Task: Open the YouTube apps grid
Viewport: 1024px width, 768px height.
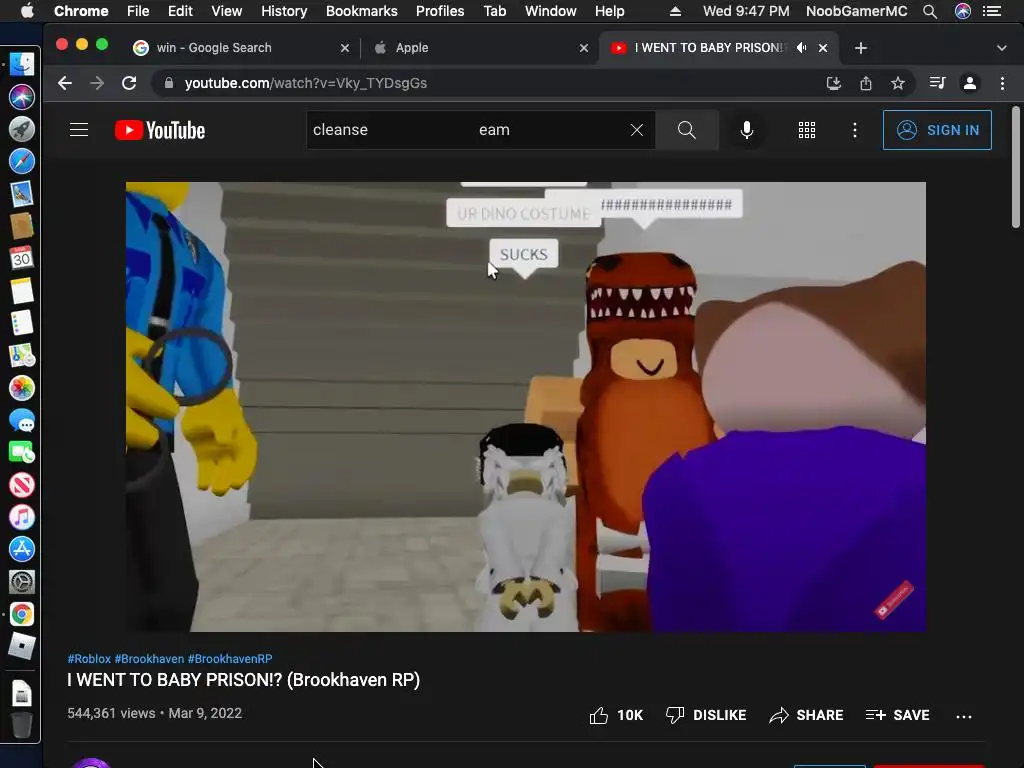Action: point(807,130)
